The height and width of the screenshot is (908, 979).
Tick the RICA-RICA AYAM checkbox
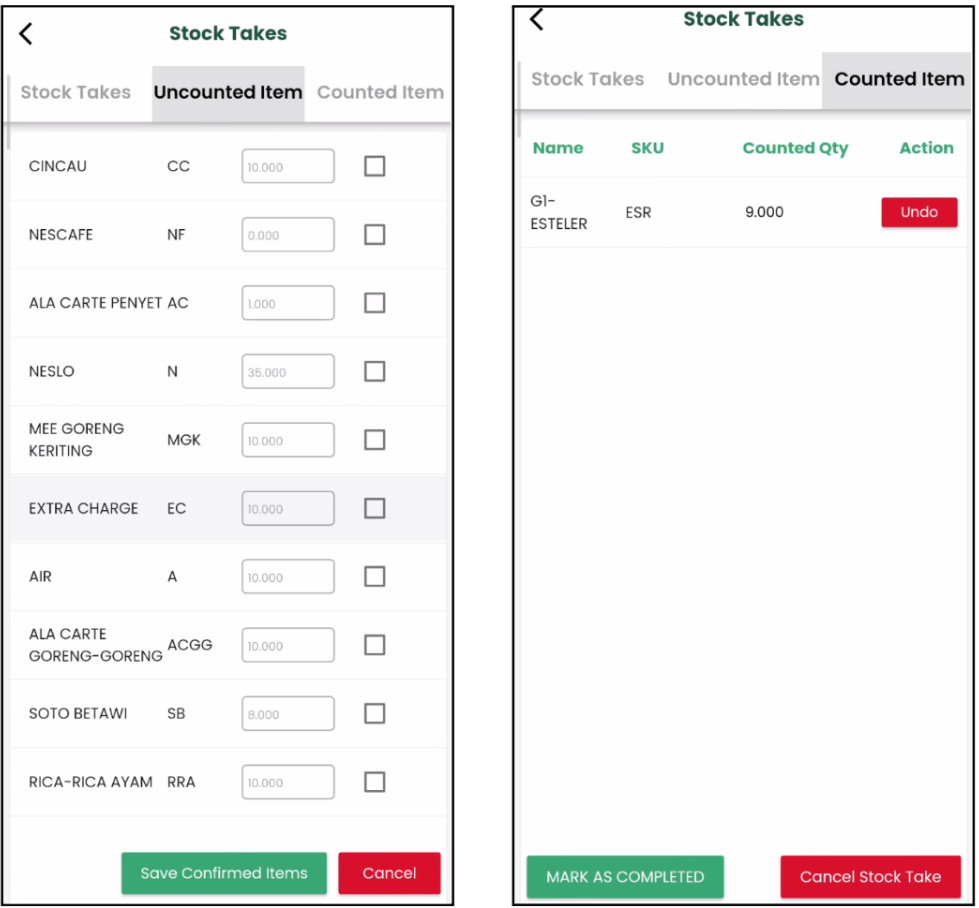tap(374, 782)
